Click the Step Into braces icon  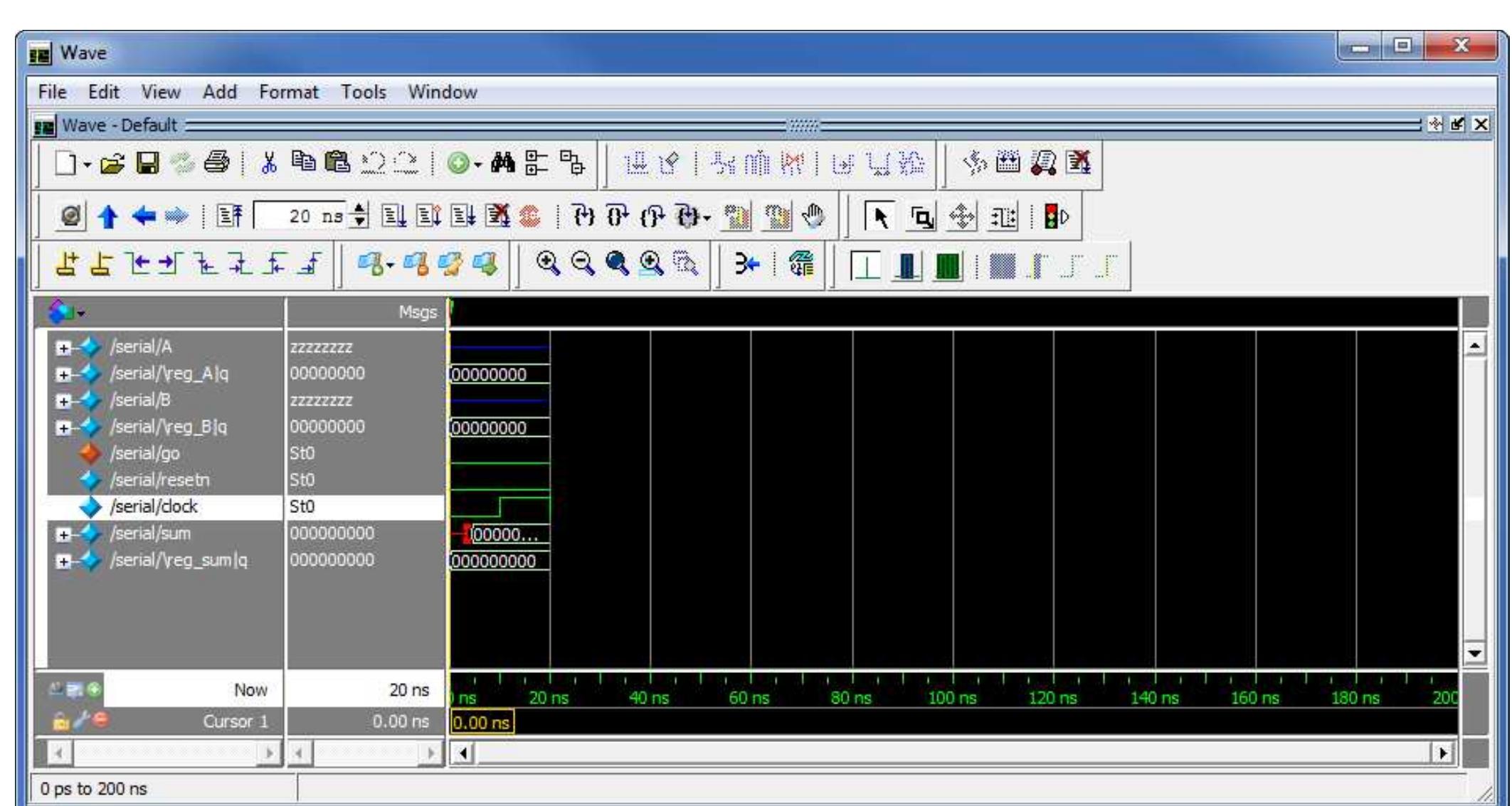click(x=583, y=216)
